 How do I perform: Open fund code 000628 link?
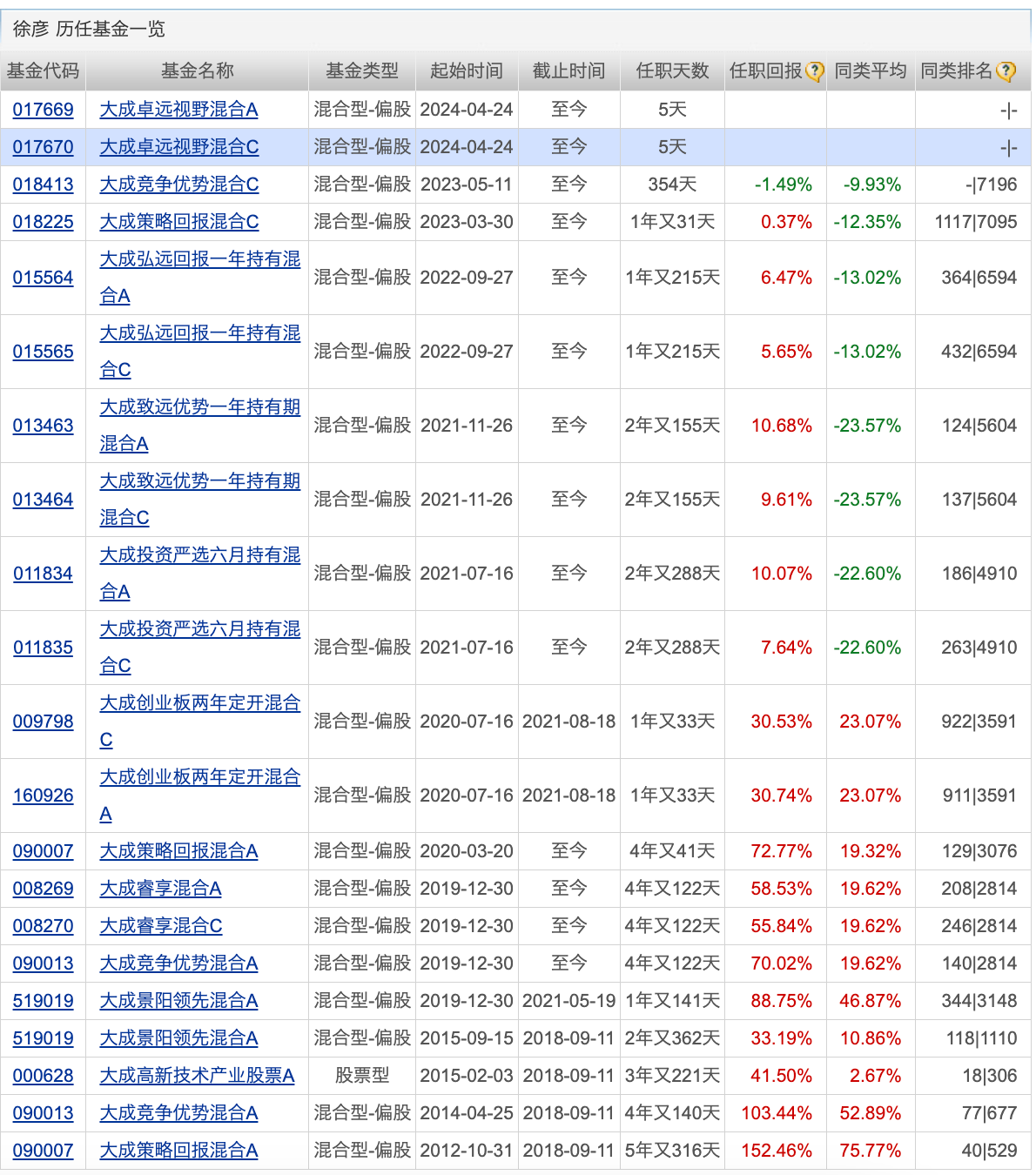(44, 1076)
